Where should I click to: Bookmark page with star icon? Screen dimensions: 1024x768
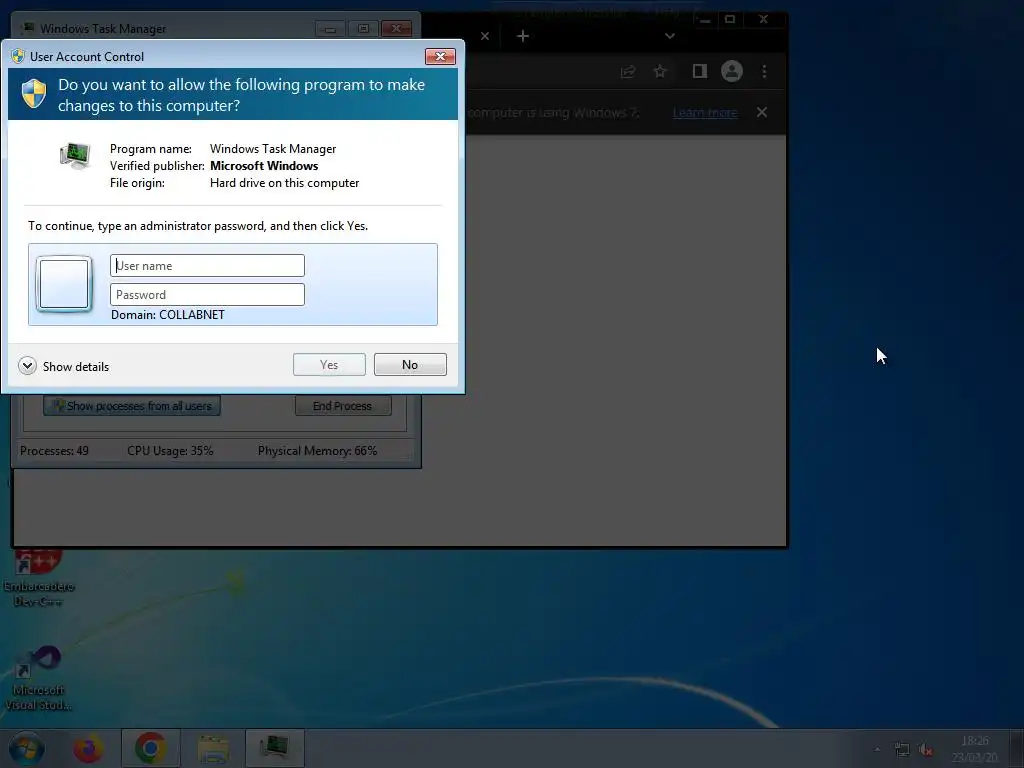660,71
